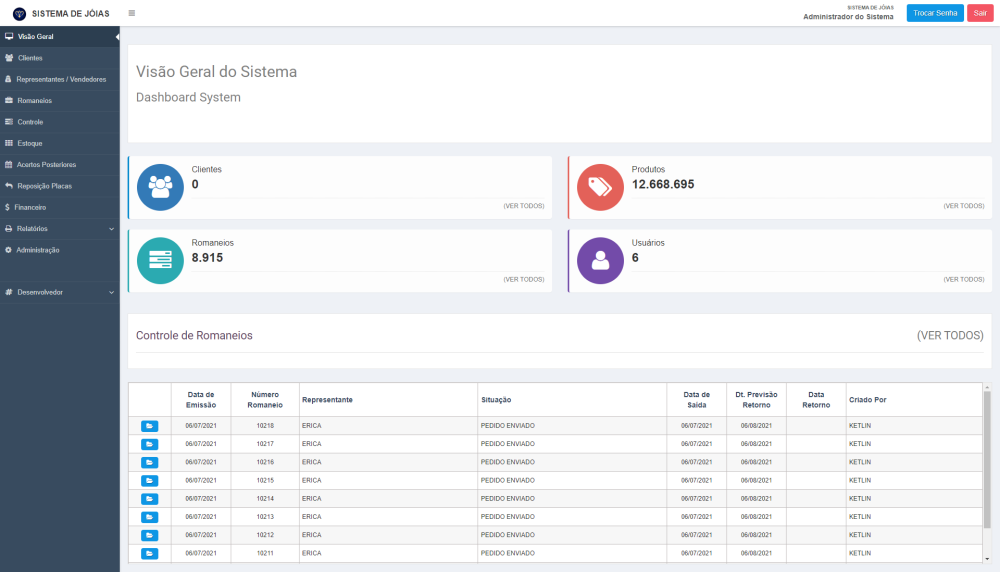Click the dollar icon beside Financeiro
This screenshot has width=1000, height=572.
pos(7,207)
